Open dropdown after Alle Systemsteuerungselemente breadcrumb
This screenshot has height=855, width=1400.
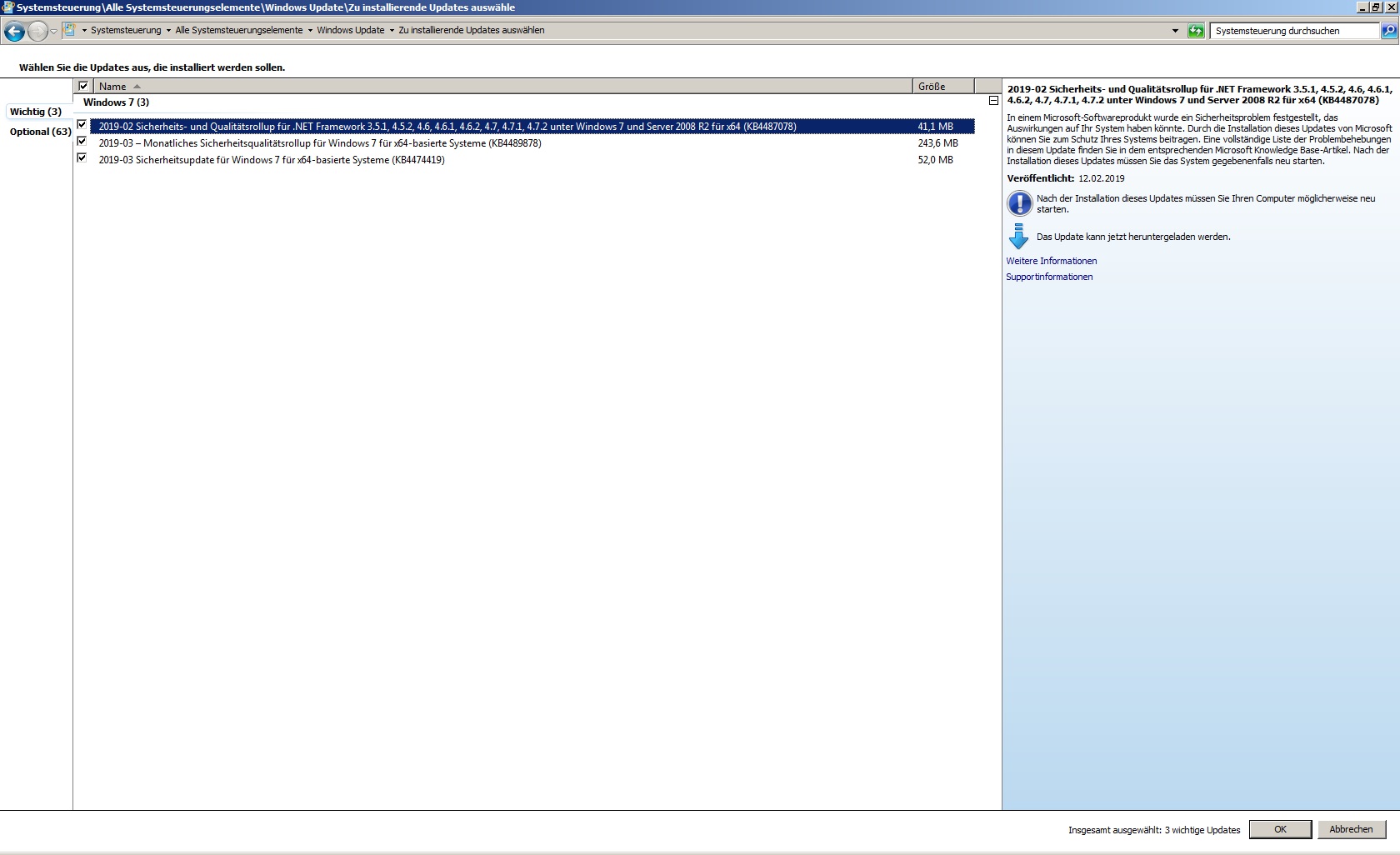310,31
